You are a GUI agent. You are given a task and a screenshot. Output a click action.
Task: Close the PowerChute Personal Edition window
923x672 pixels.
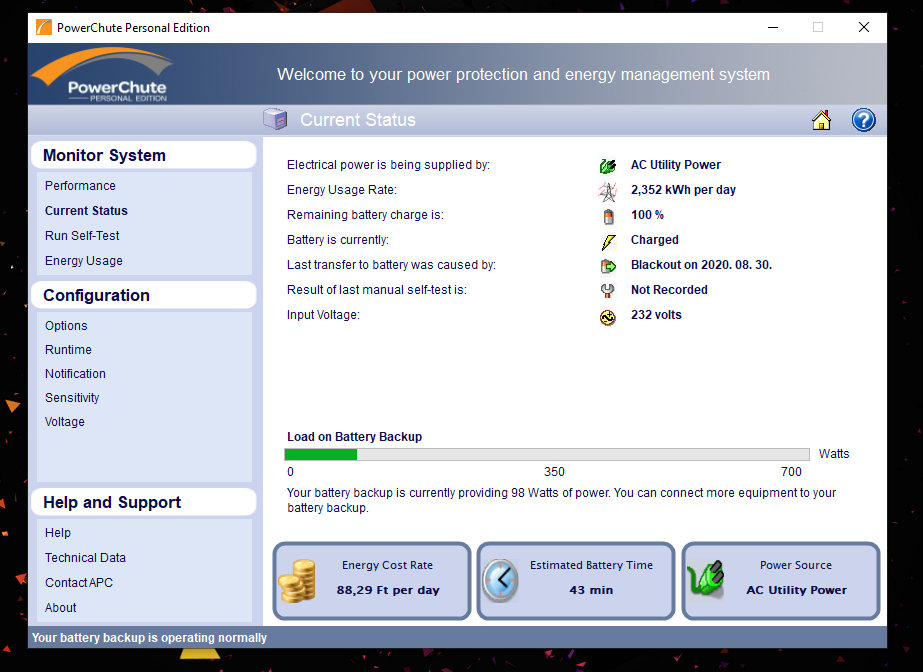864,27
